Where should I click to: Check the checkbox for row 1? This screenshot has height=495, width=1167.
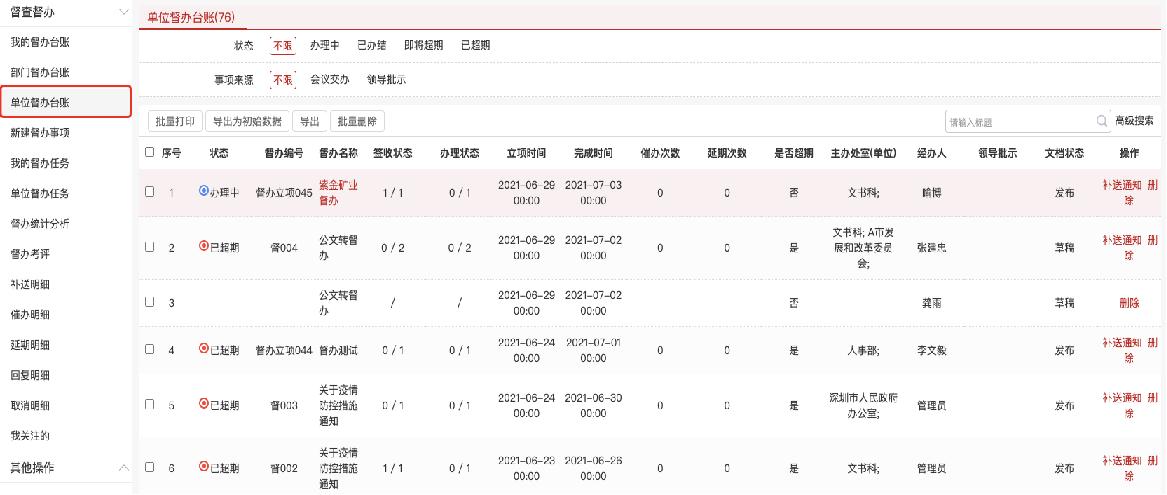(x=150, y=191)
